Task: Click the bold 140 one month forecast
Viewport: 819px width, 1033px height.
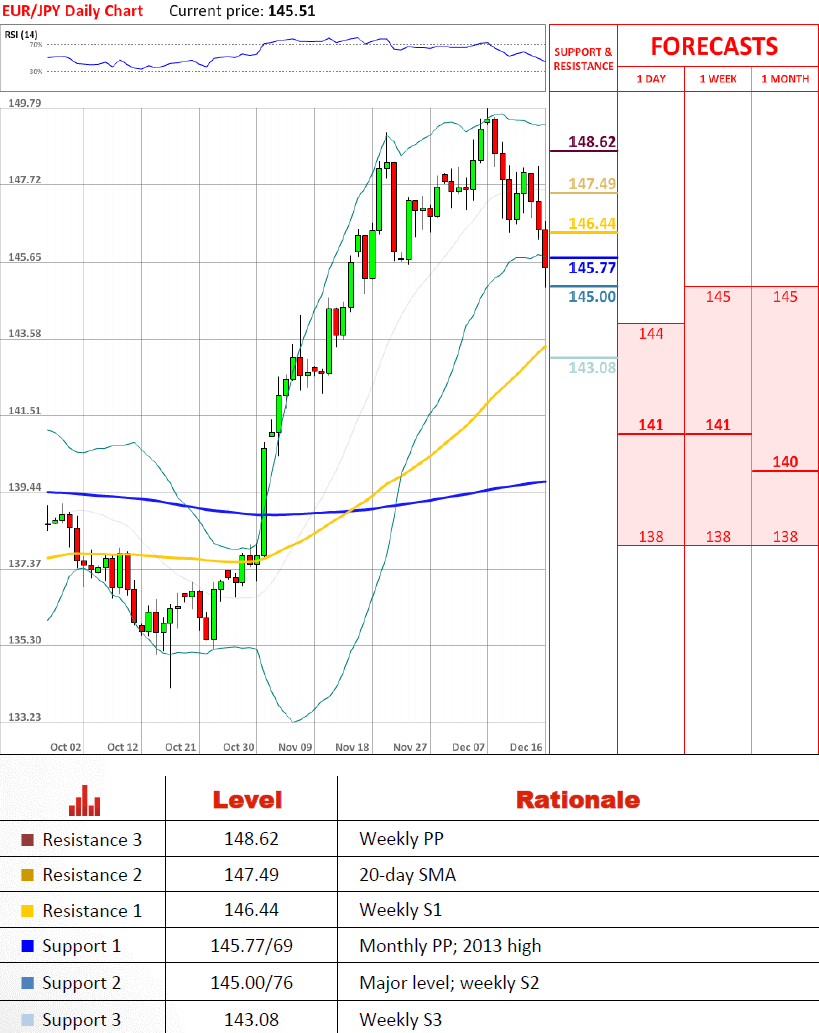Action: coord(785,462)
